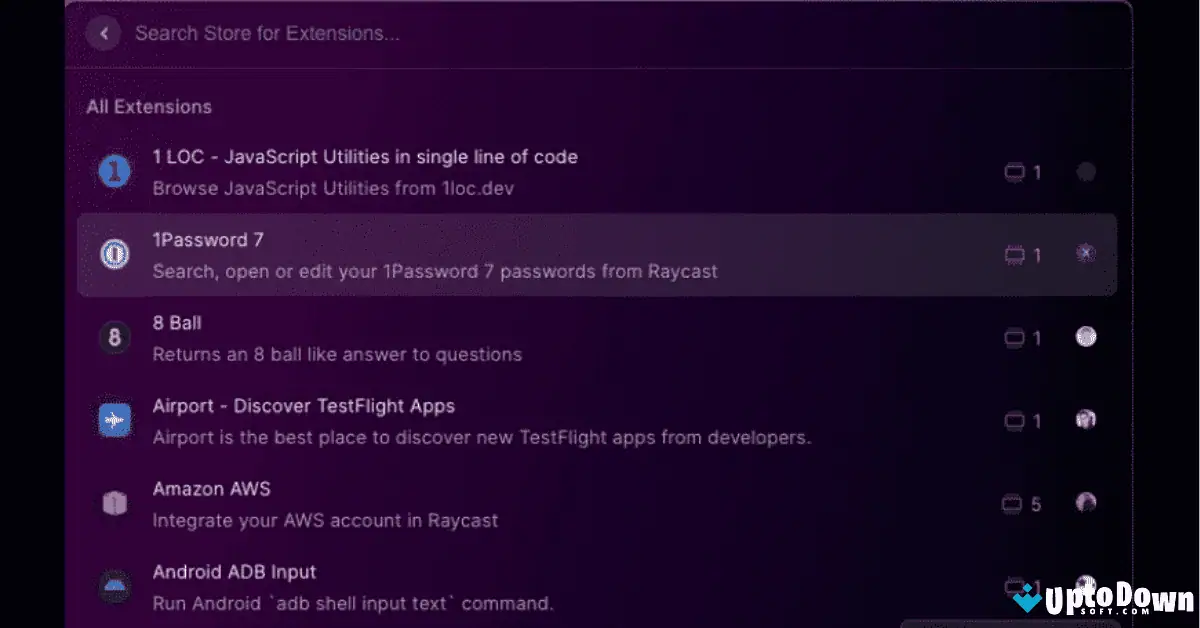Click the command count icon beside Amazon AWS
The height and width of the screenshot is (628, 1200).
pos(1012,504)
